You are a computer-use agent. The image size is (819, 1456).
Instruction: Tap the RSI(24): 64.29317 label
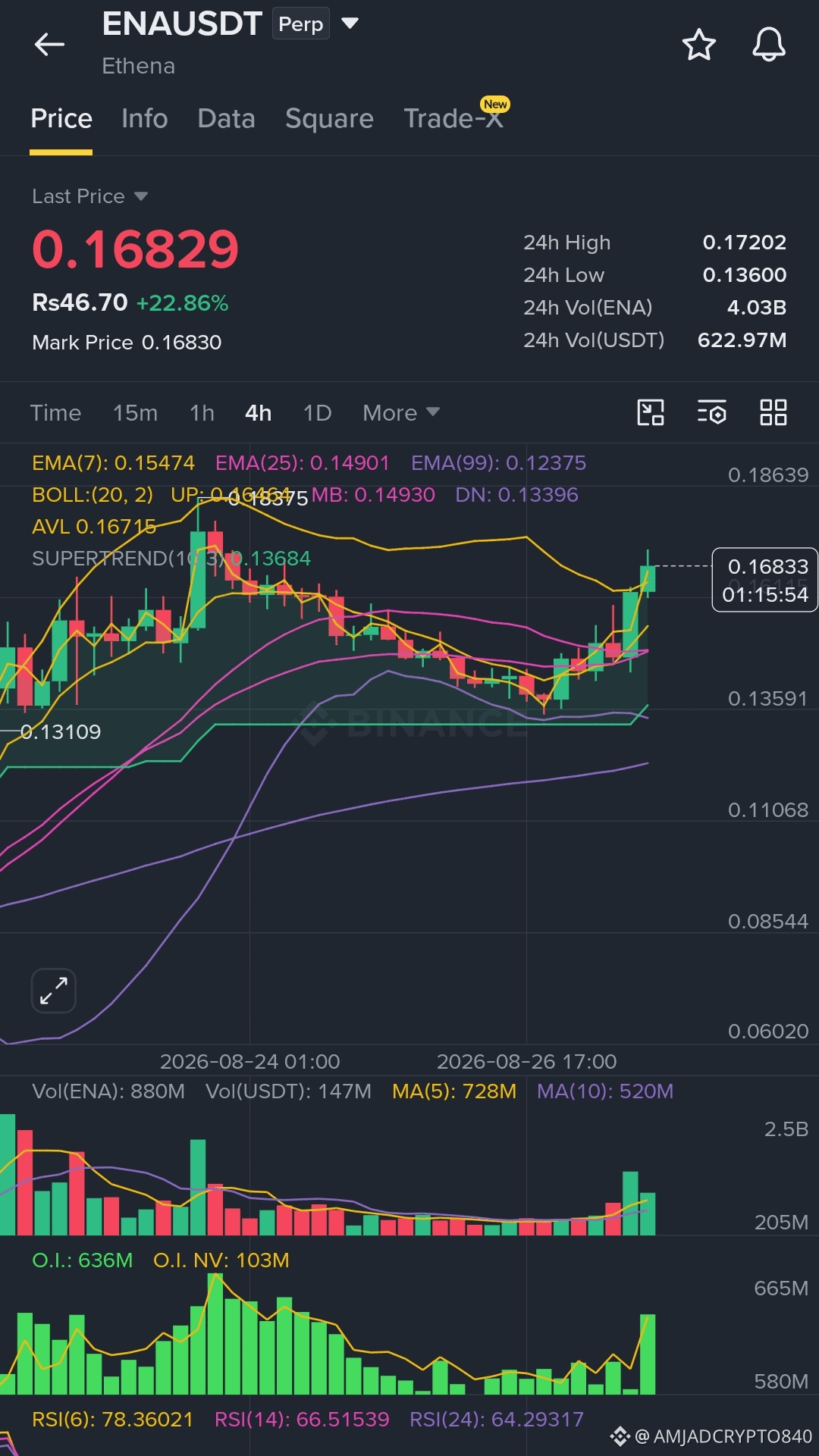[497, 1420]
